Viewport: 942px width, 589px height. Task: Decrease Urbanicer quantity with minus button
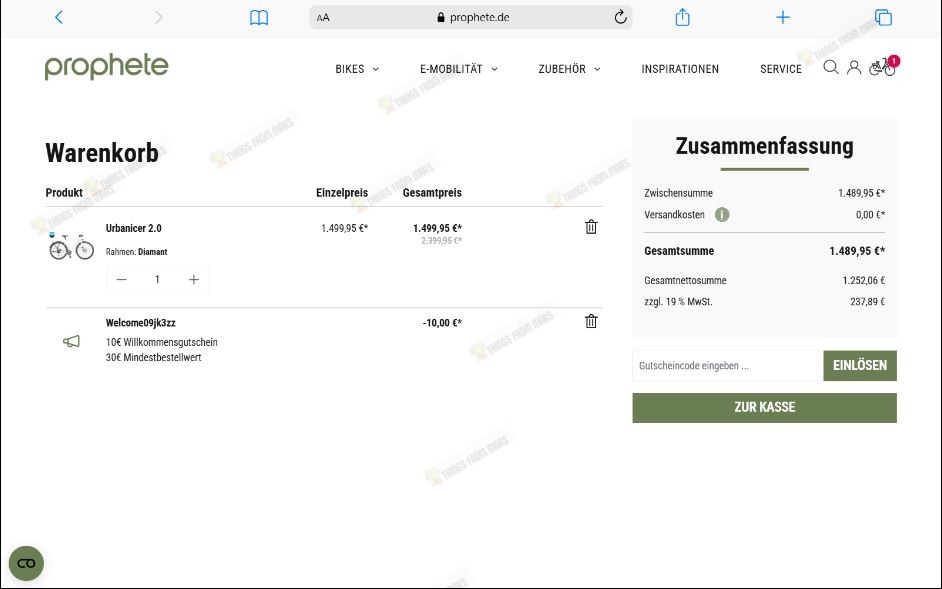[x=122, y=280]
